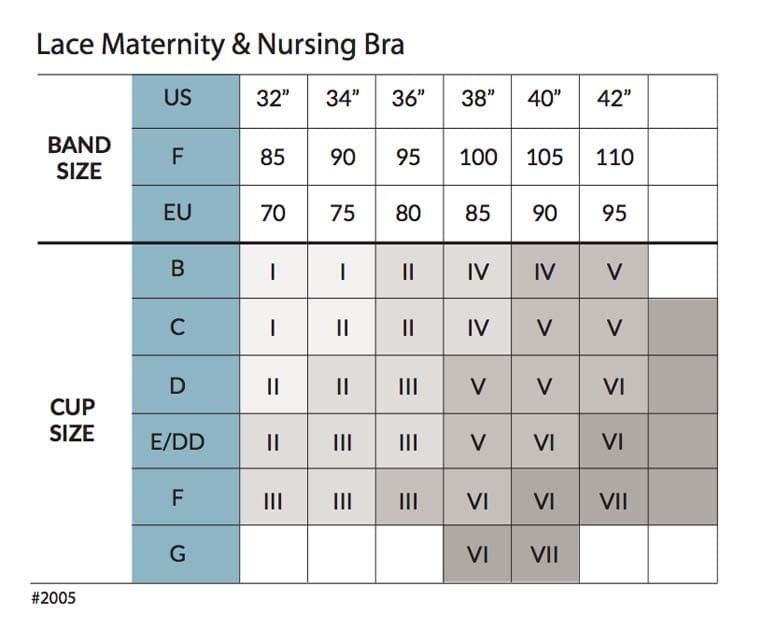Select the B cup row header

[178, 271]
